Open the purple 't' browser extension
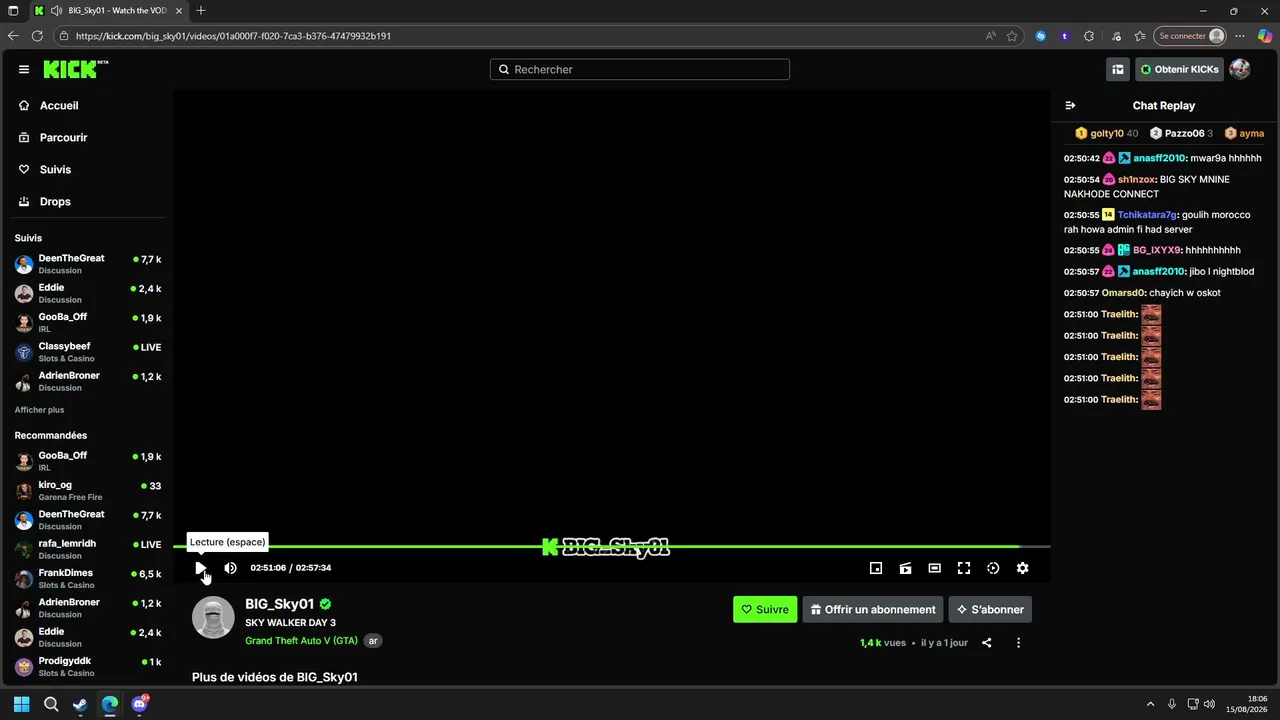The image size is (1280, 720). [1065, 36]
